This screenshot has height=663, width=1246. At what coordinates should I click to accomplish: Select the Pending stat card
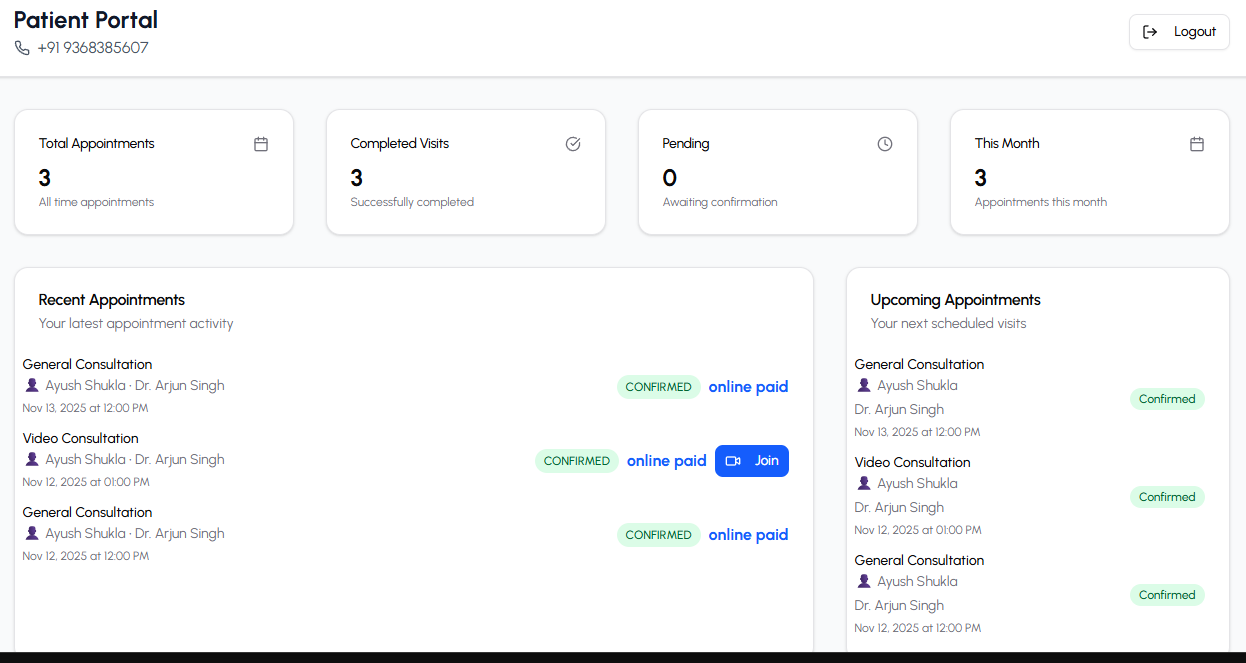click(x=778, y=172)
